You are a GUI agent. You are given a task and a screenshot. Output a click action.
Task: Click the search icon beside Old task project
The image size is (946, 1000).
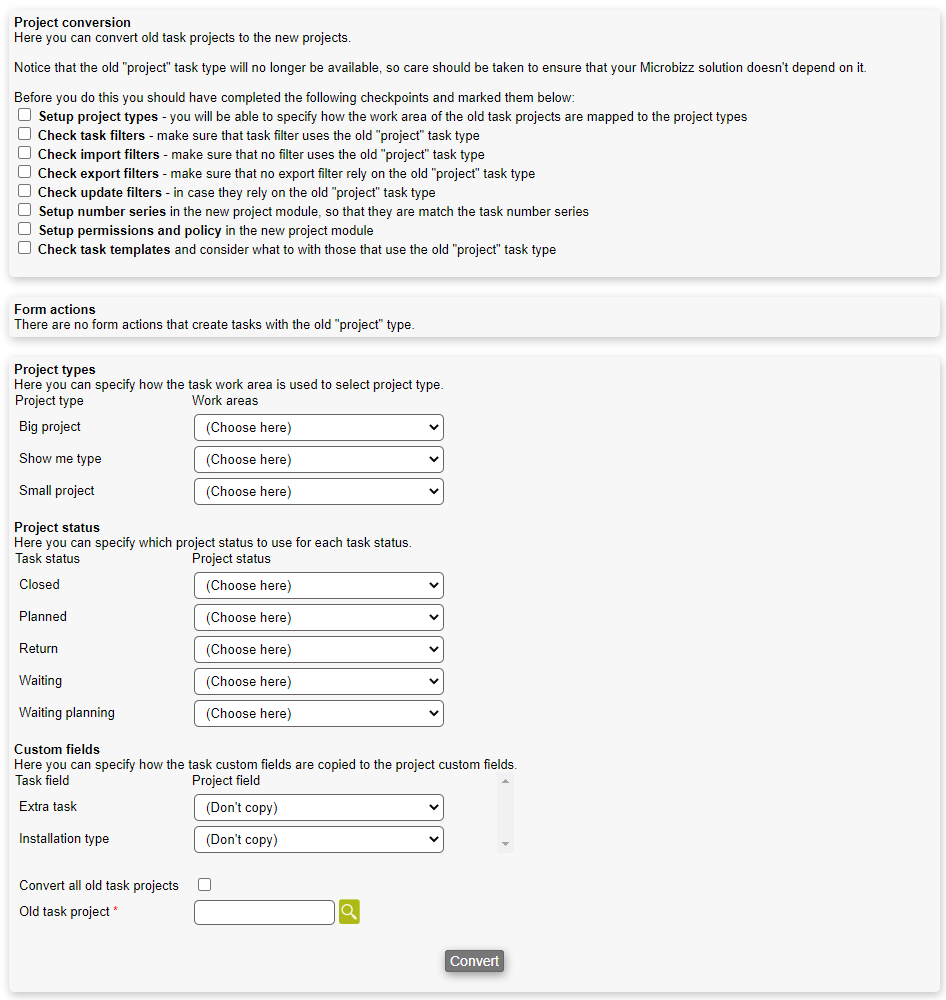click(x=349, y=912)
